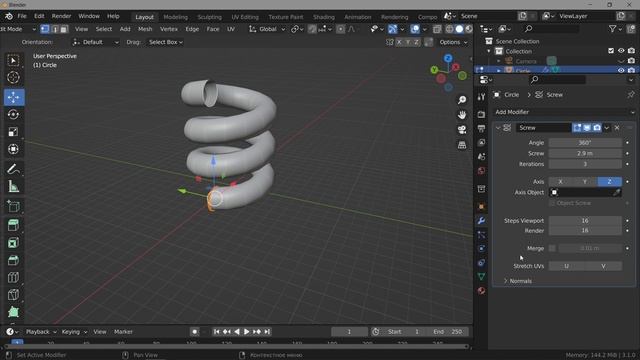Select the Poly Build tool
Viewport: 640px width, 360px height.
(13, 312)
